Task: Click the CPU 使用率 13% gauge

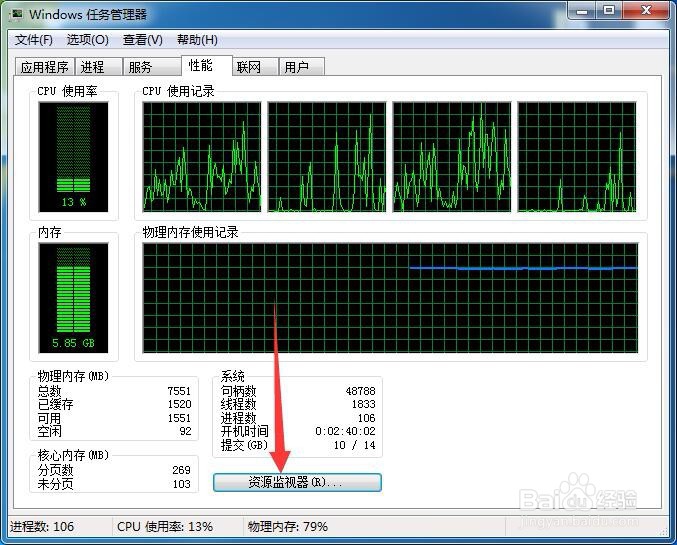Action: click(73, 157)
